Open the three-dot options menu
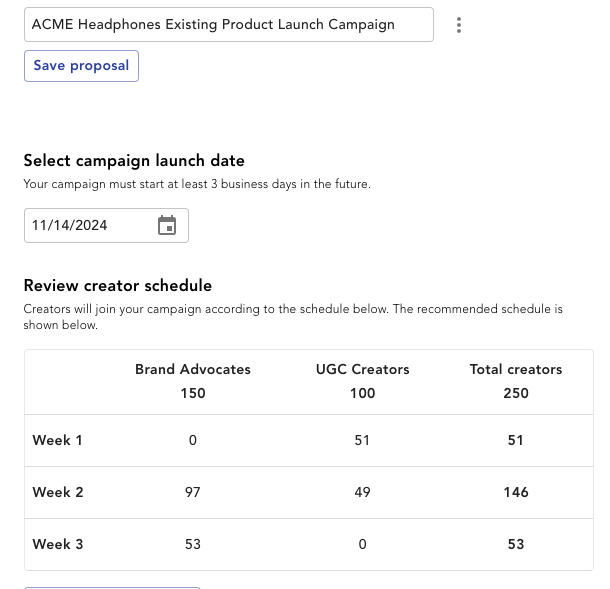 [459, 25]
